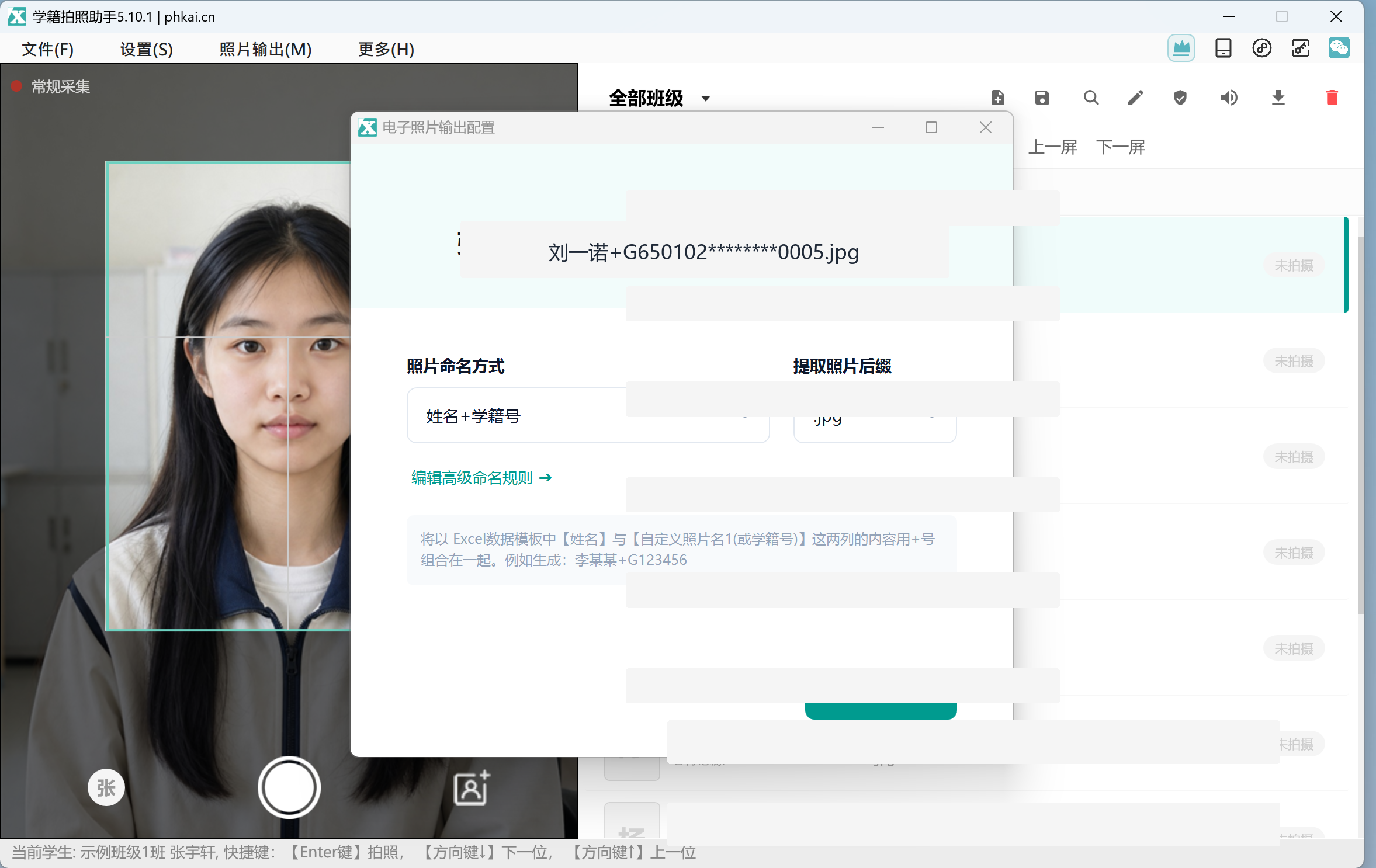Minimize the main 学籍拍照助手 window
Image resolution: width=1376 pixels, height=868 pixels.
point(1228,16)
